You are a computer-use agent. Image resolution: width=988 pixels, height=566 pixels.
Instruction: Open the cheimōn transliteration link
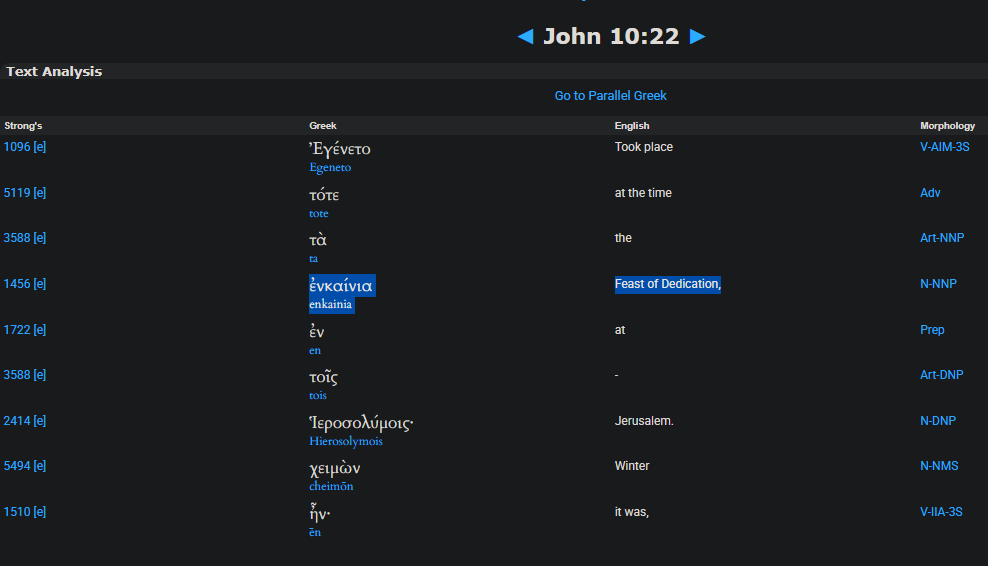tap(331, 486)
